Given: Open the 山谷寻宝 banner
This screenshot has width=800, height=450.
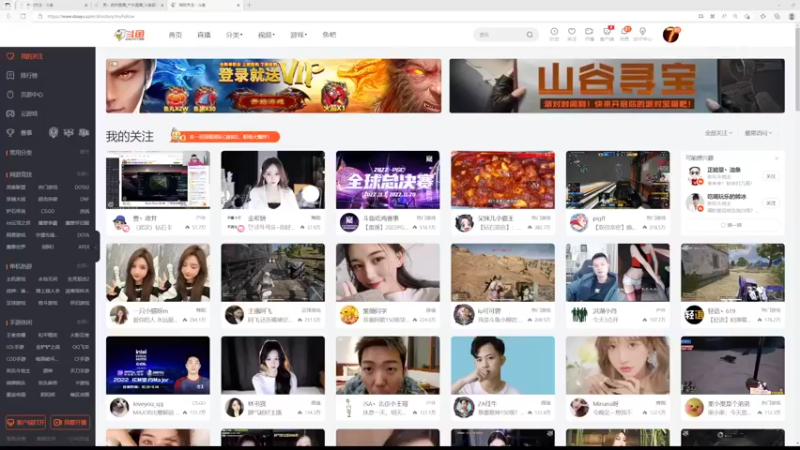Looking at the screenshot, I should point(617,86).
